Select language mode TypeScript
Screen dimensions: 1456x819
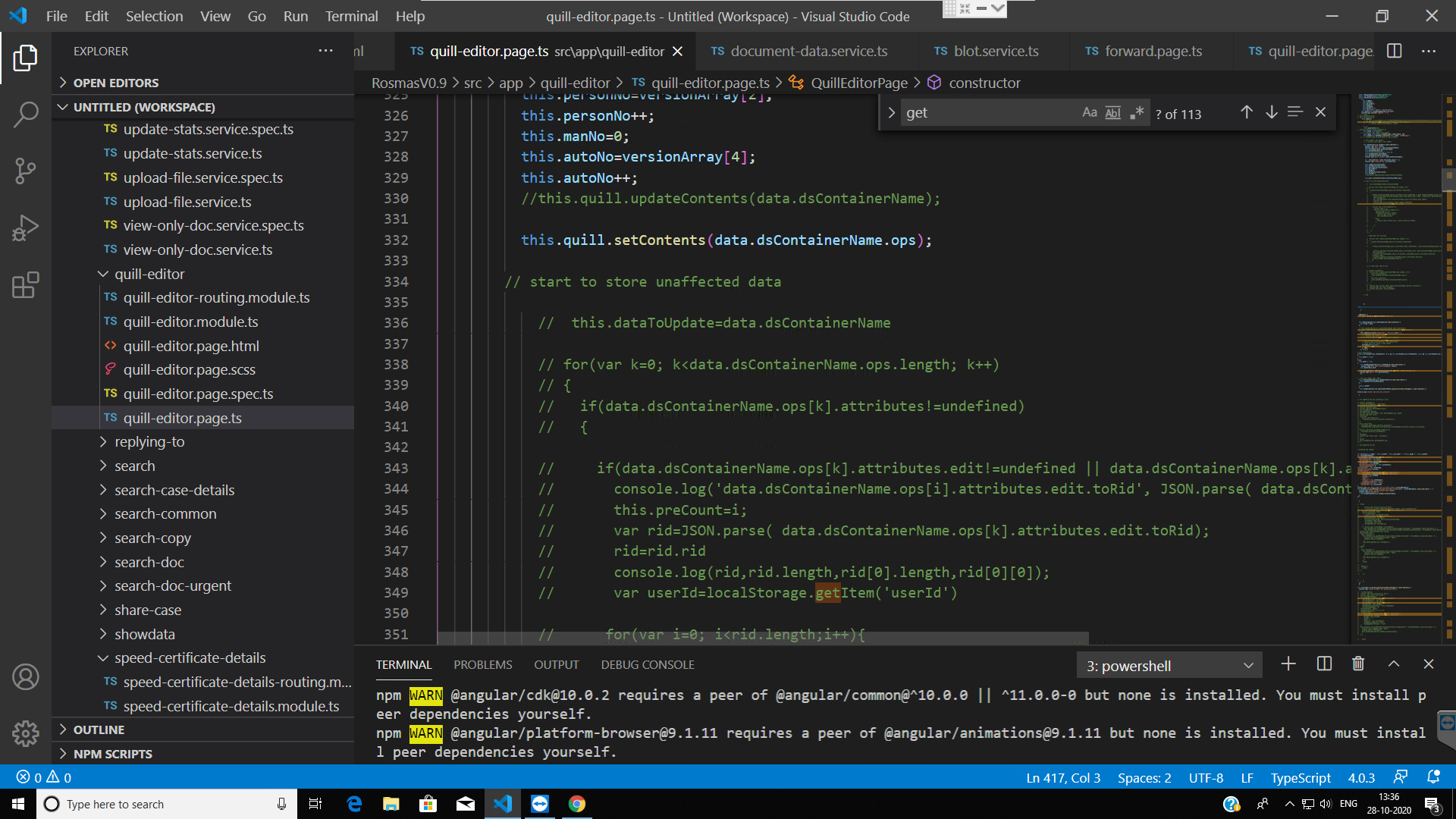1301,777
